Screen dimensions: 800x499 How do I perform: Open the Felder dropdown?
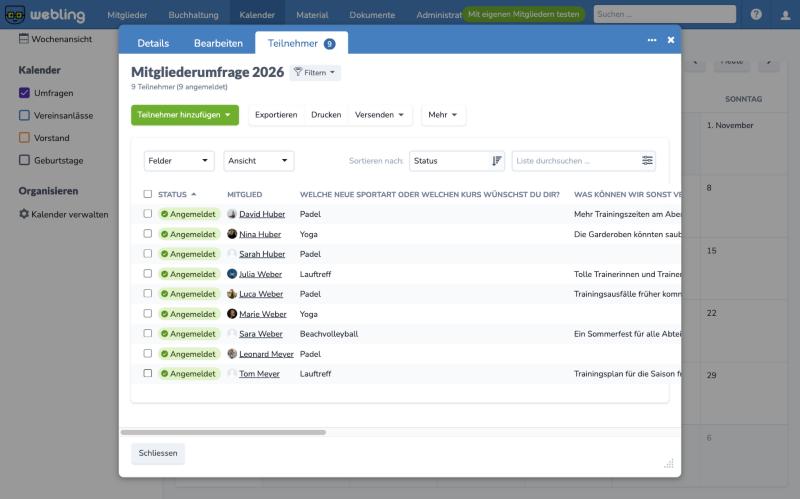tap(179, 161)
